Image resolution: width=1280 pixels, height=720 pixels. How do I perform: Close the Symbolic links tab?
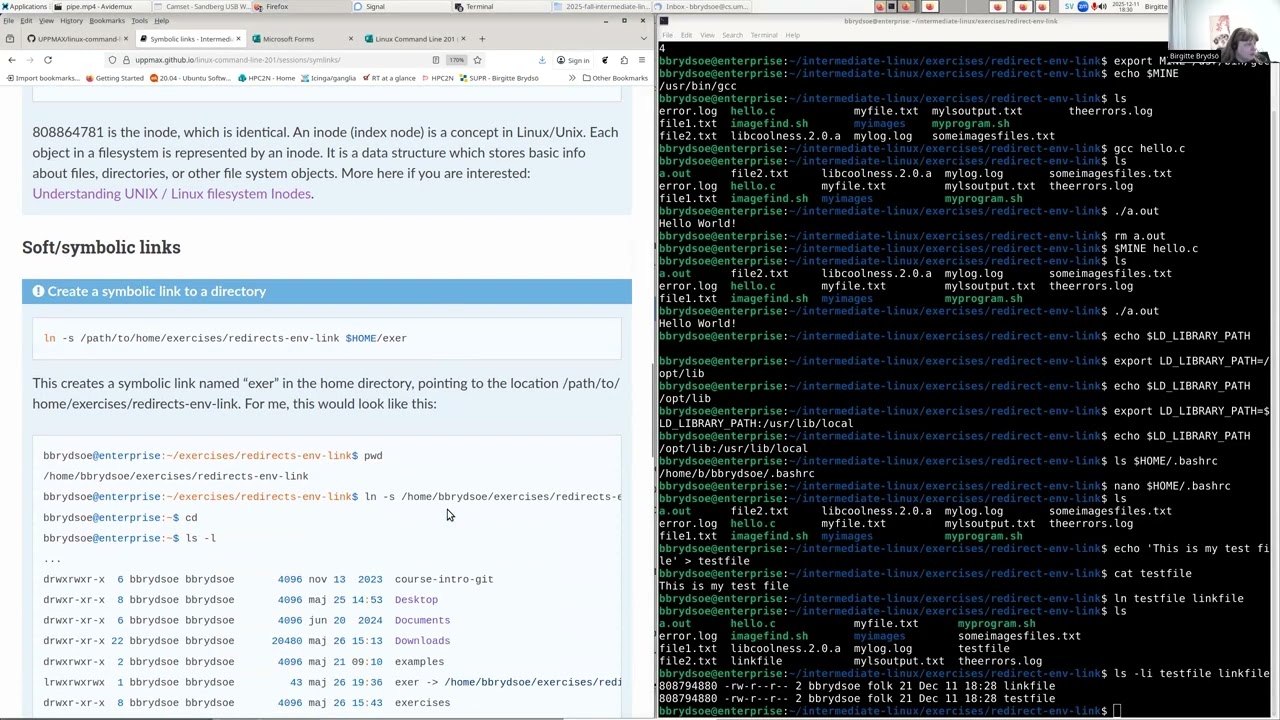(238, 39)
